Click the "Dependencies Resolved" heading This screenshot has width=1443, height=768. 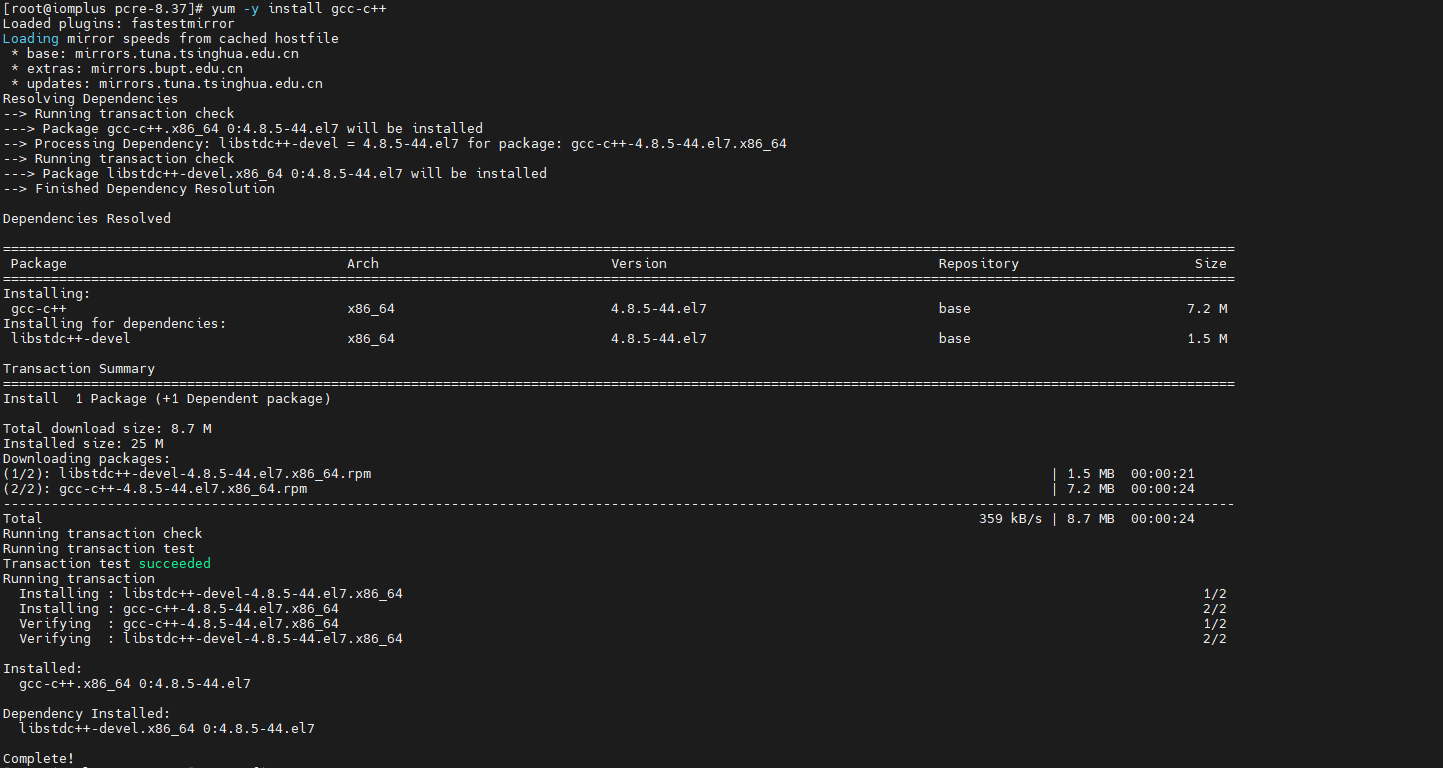[86, 218]
